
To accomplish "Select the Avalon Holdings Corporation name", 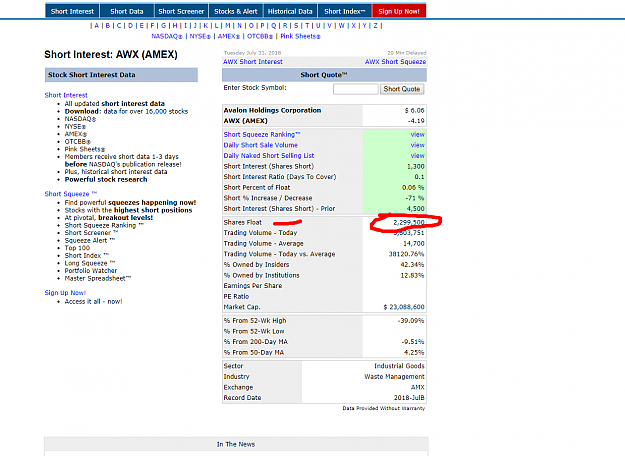I will coord(272,110).
